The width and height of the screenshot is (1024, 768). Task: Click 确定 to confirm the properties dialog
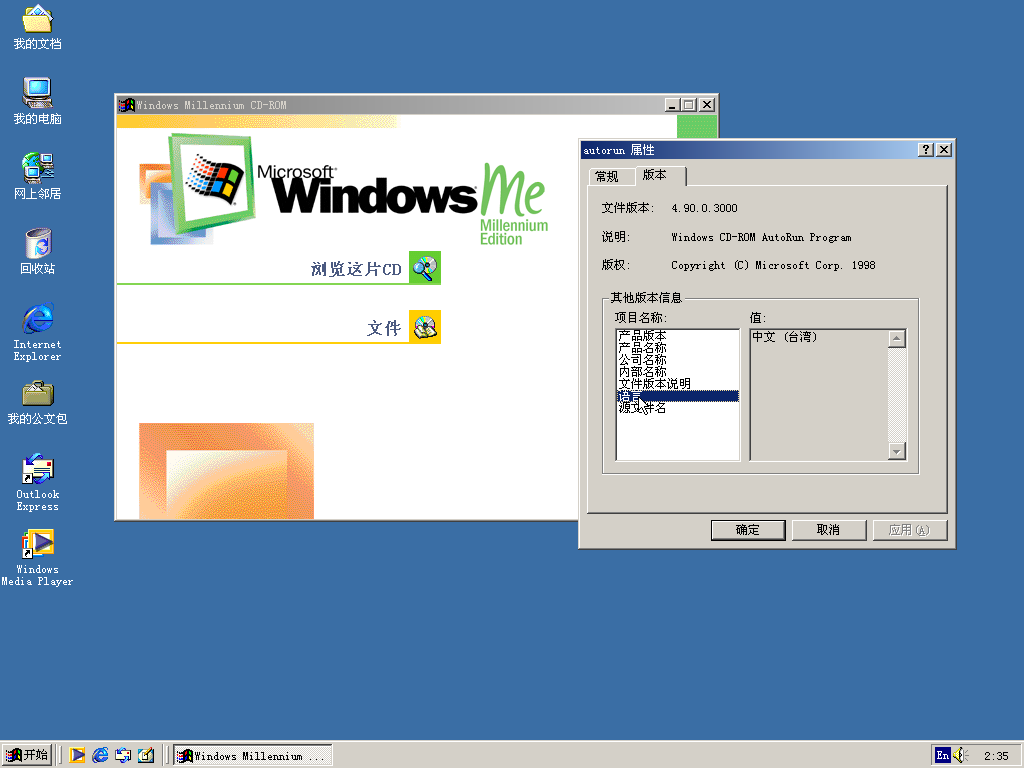(x=748, y=530)
